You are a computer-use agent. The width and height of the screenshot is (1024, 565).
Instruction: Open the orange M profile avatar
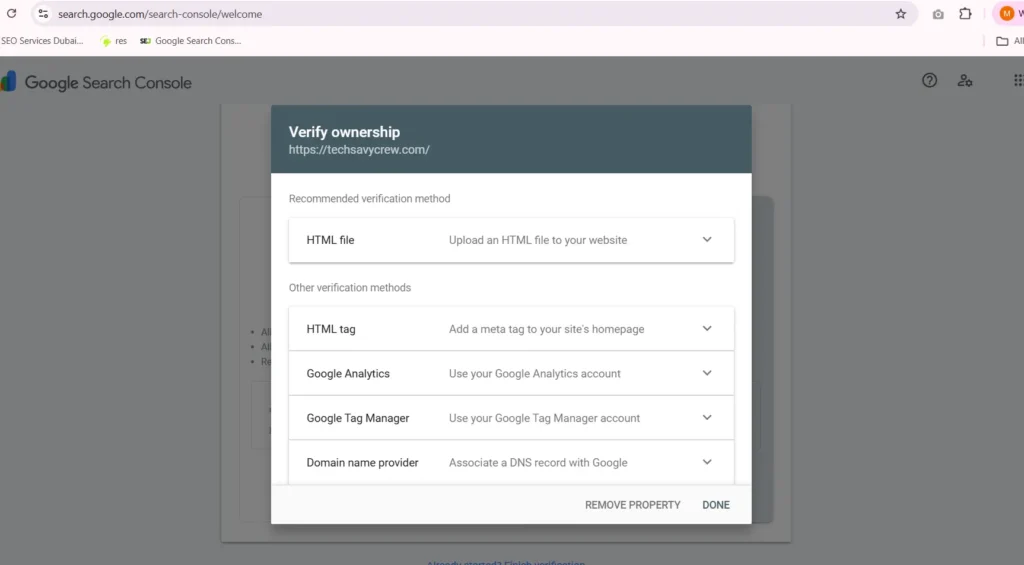pos(1006,14)
